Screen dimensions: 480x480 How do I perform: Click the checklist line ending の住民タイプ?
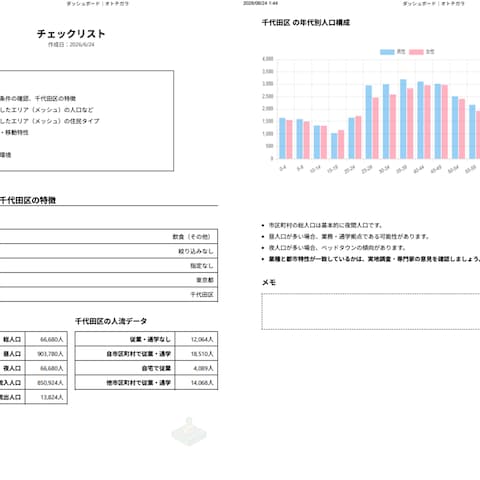[50, 121]
